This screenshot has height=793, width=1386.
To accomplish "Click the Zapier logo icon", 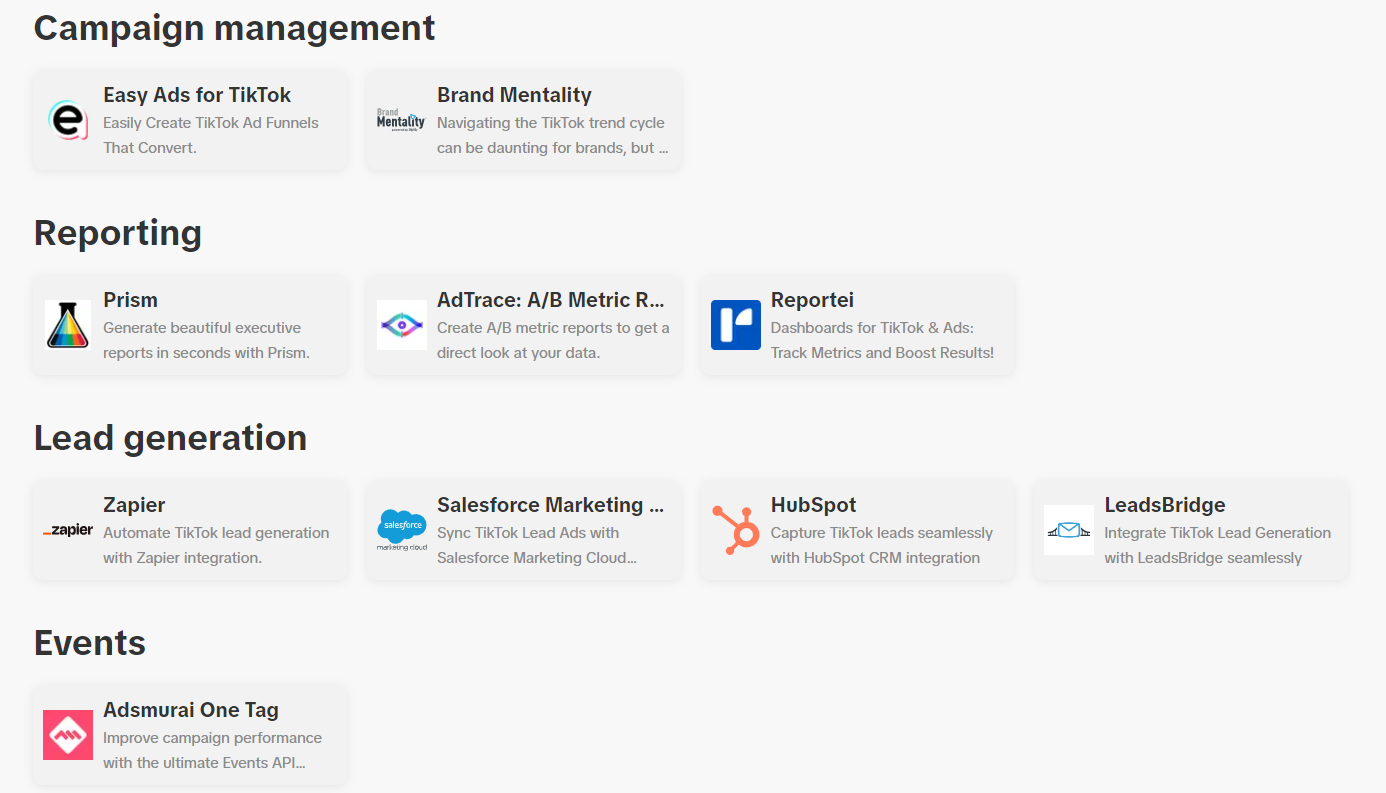I will [68, 530].
